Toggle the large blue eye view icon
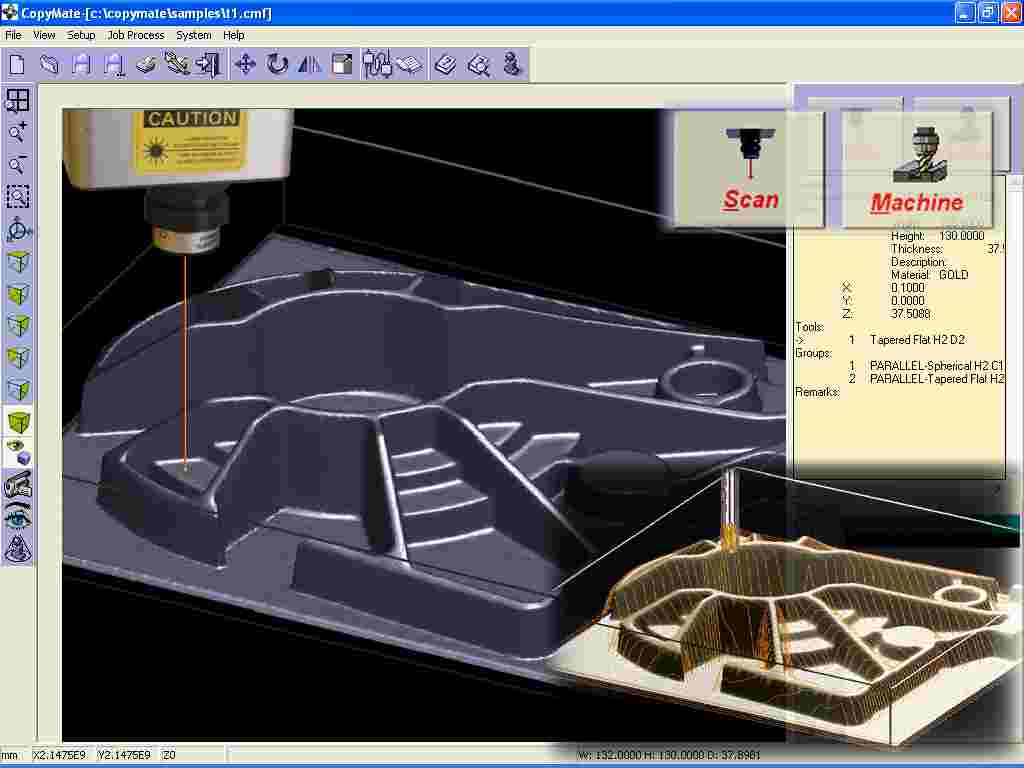Viewport: 1024px width, 768px height. click(18, 517)
